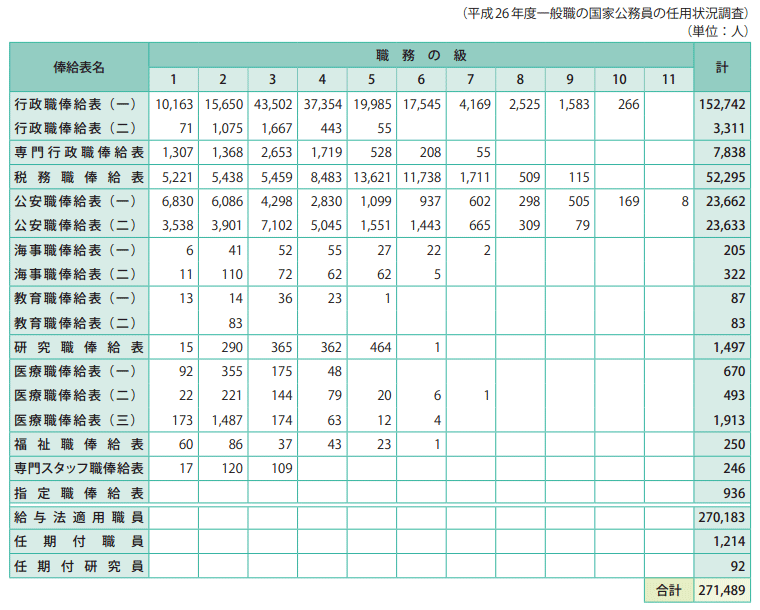This screenshot has height=610, width=760.
Task: Click total value 1,497
Action: (728, 347)
